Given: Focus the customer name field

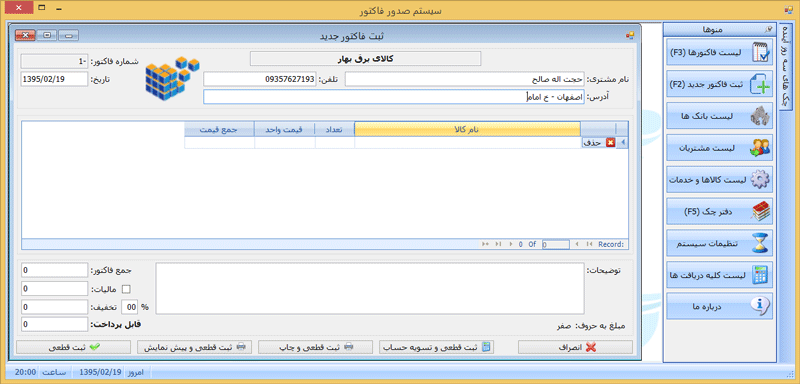Looking at the screenshot, I should (465, 79).
